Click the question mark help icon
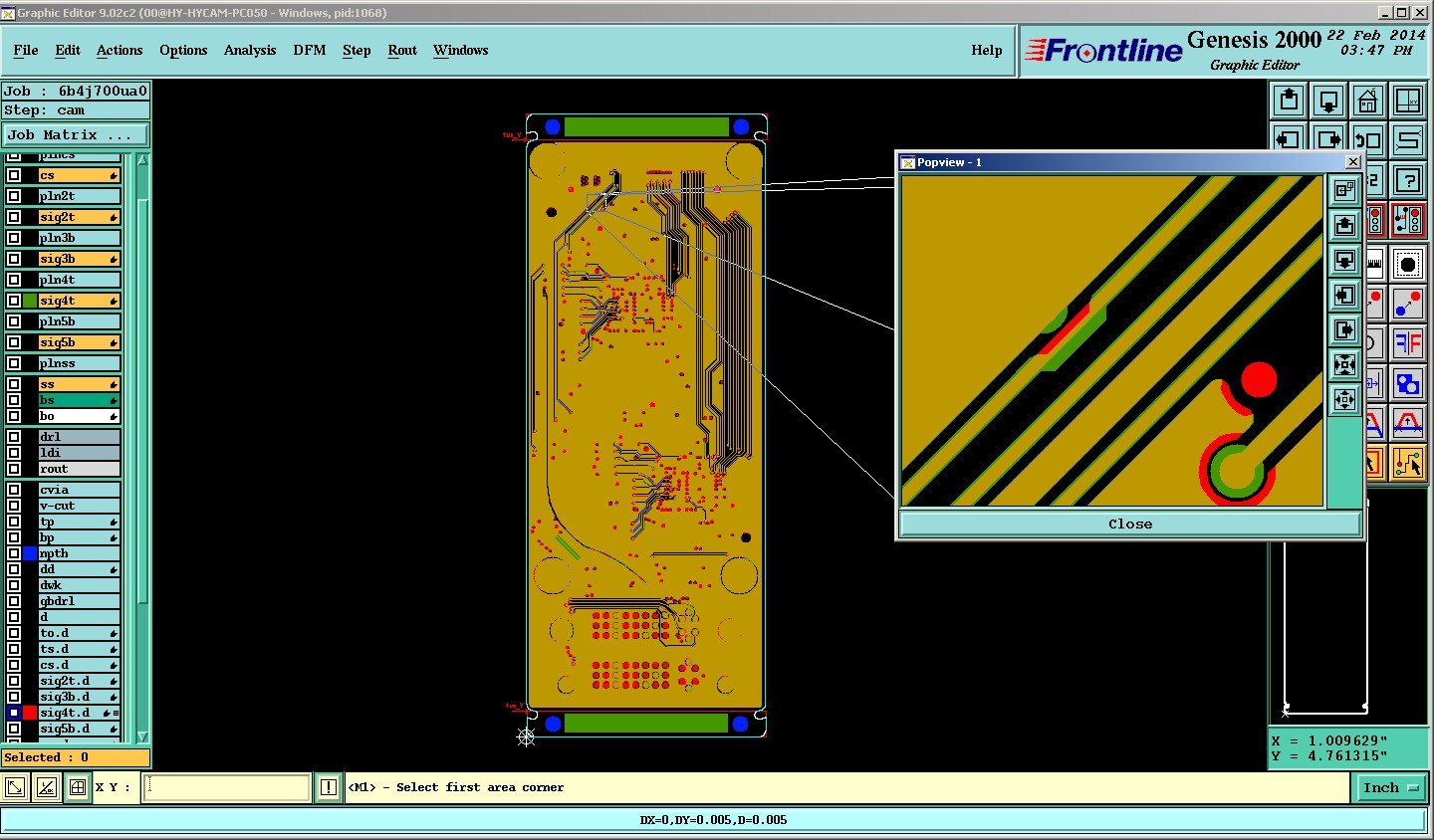This screenshot has height=840, width=1434. click(1408, 180)
